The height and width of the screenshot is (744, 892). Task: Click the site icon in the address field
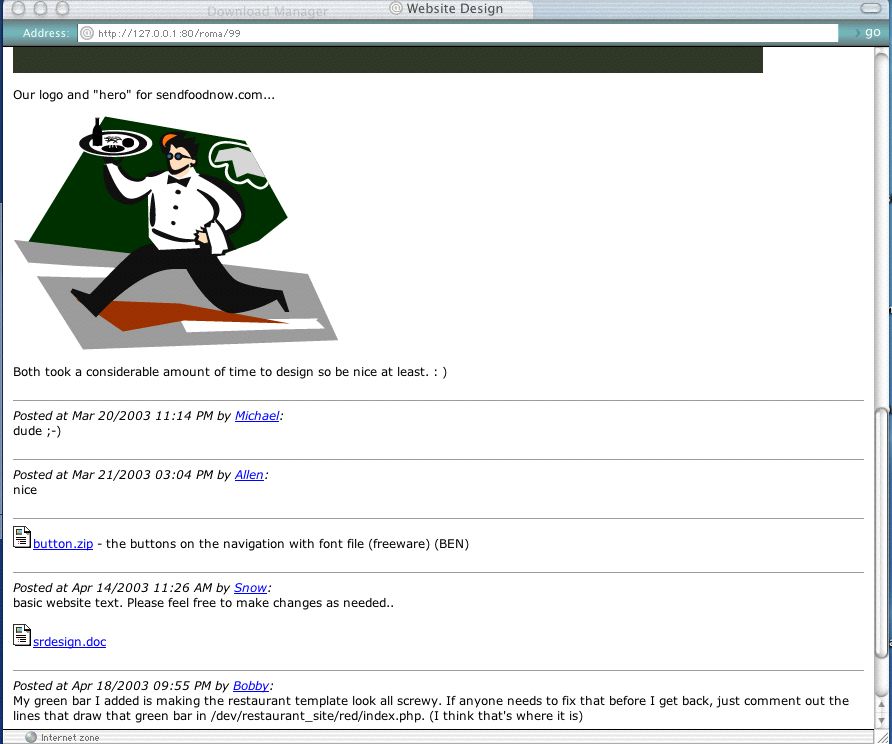pyautogui.click(x=86, y=33)
